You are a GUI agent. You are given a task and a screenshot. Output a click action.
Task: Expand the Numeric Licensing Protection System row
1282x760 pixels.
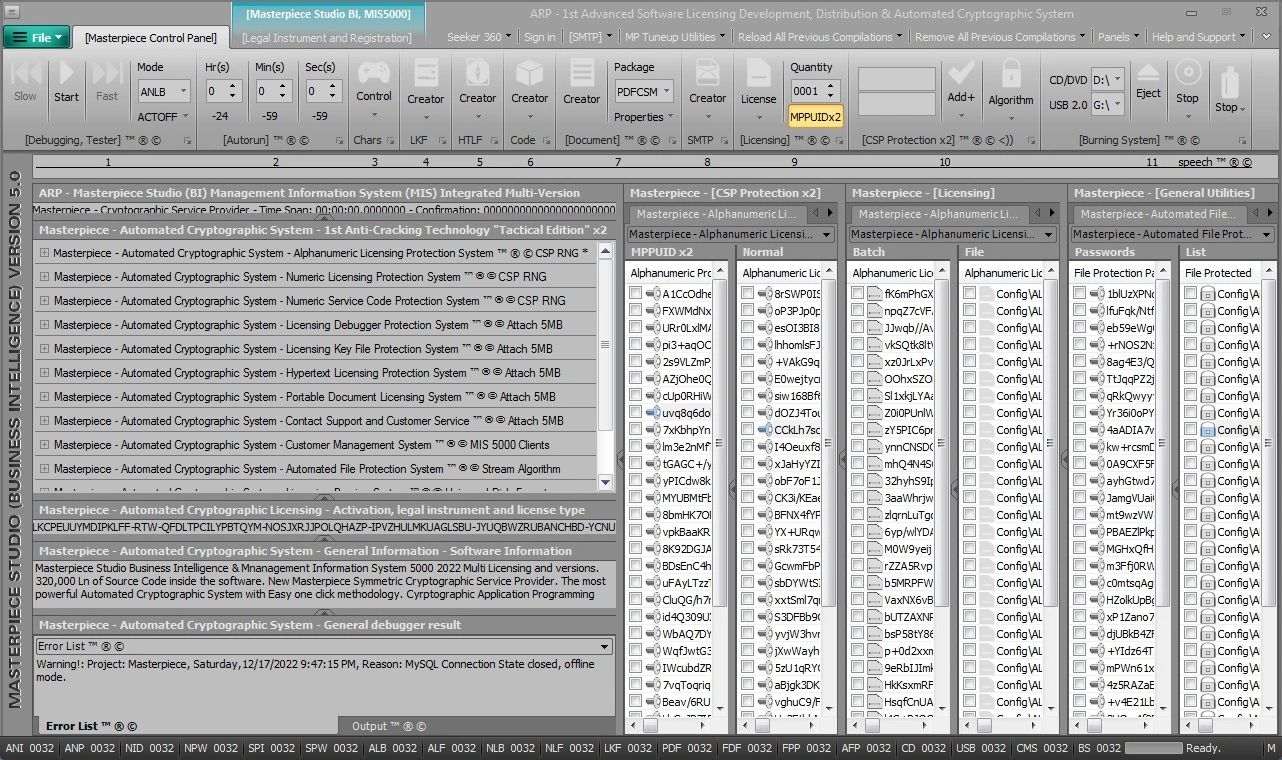click(45, 277)
